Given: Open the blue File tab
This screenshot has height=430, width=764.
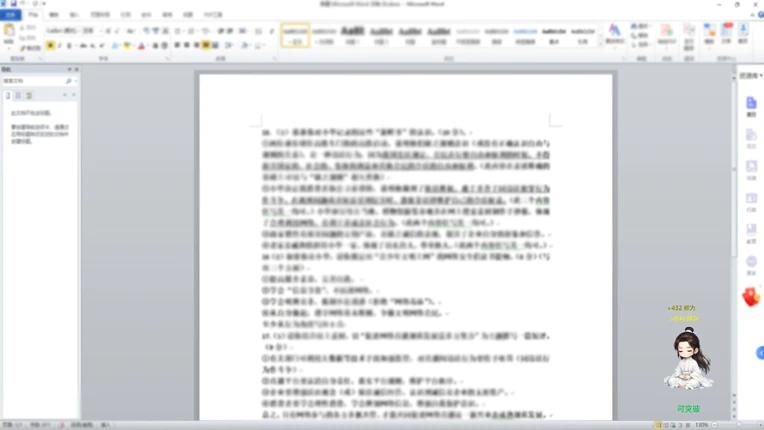Looking at the screenshot, I should click(10, 15).
